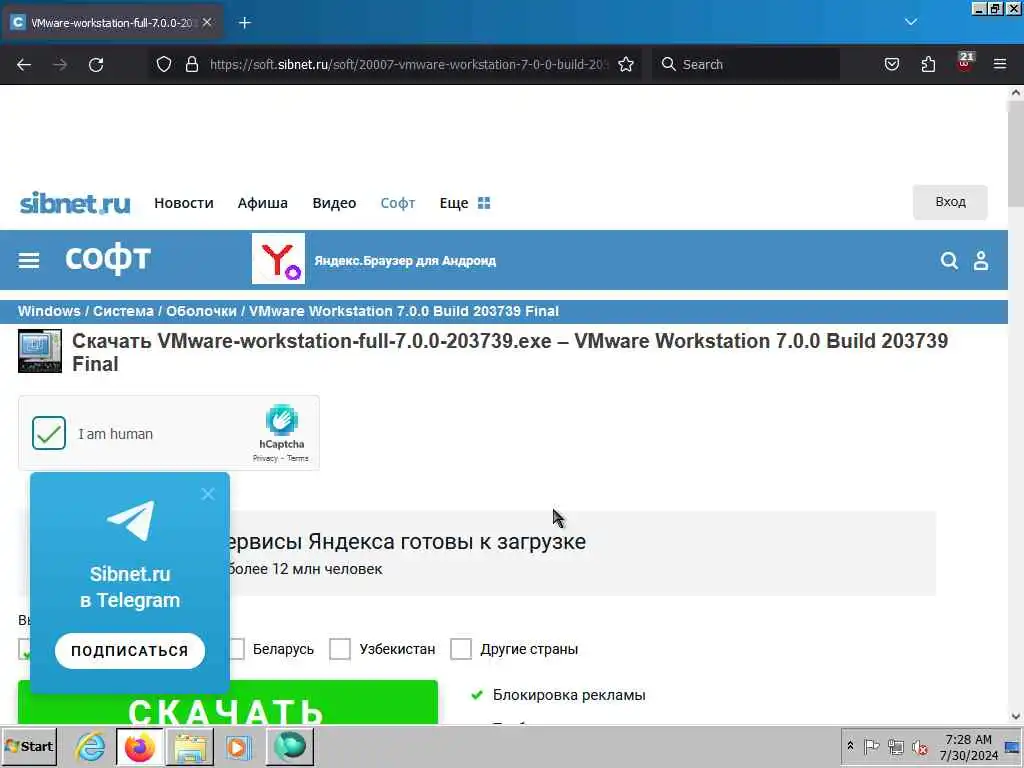Click the Telegram paper plane icon
The height and width of the screenshot is (768, 1024).
coord(131,520)
